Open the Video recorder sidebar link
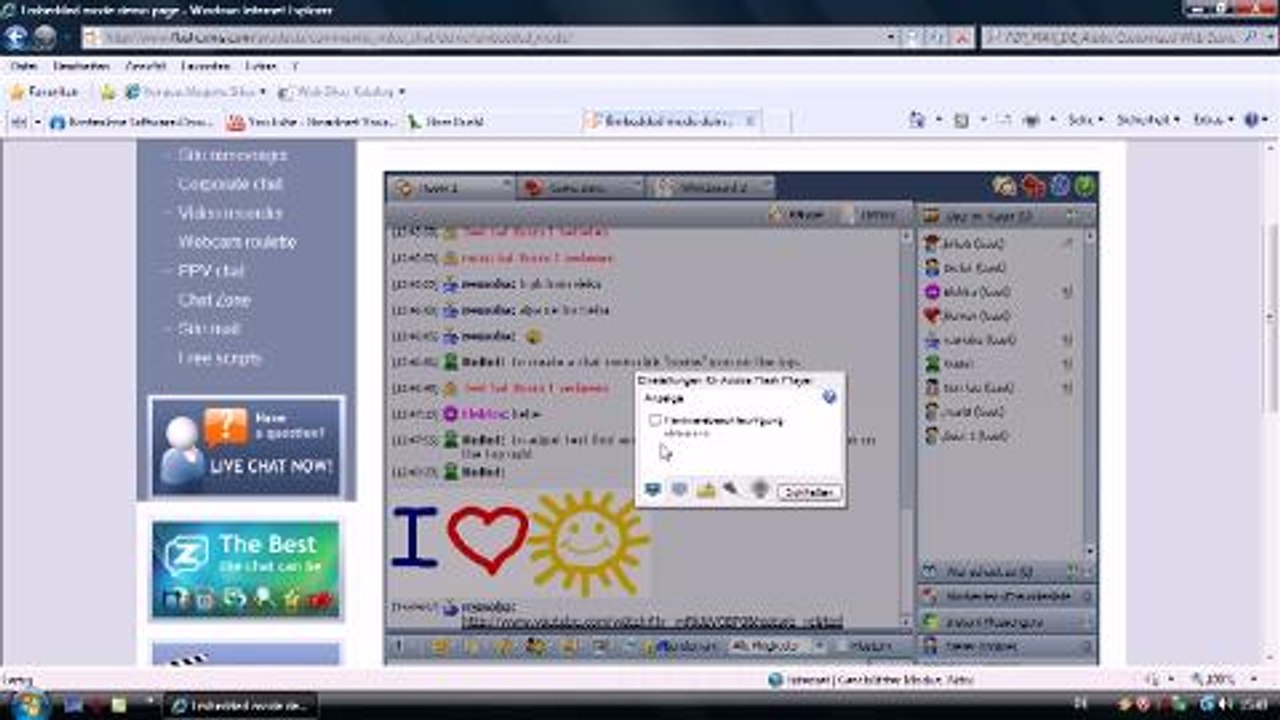 click(x=230, y=213)
